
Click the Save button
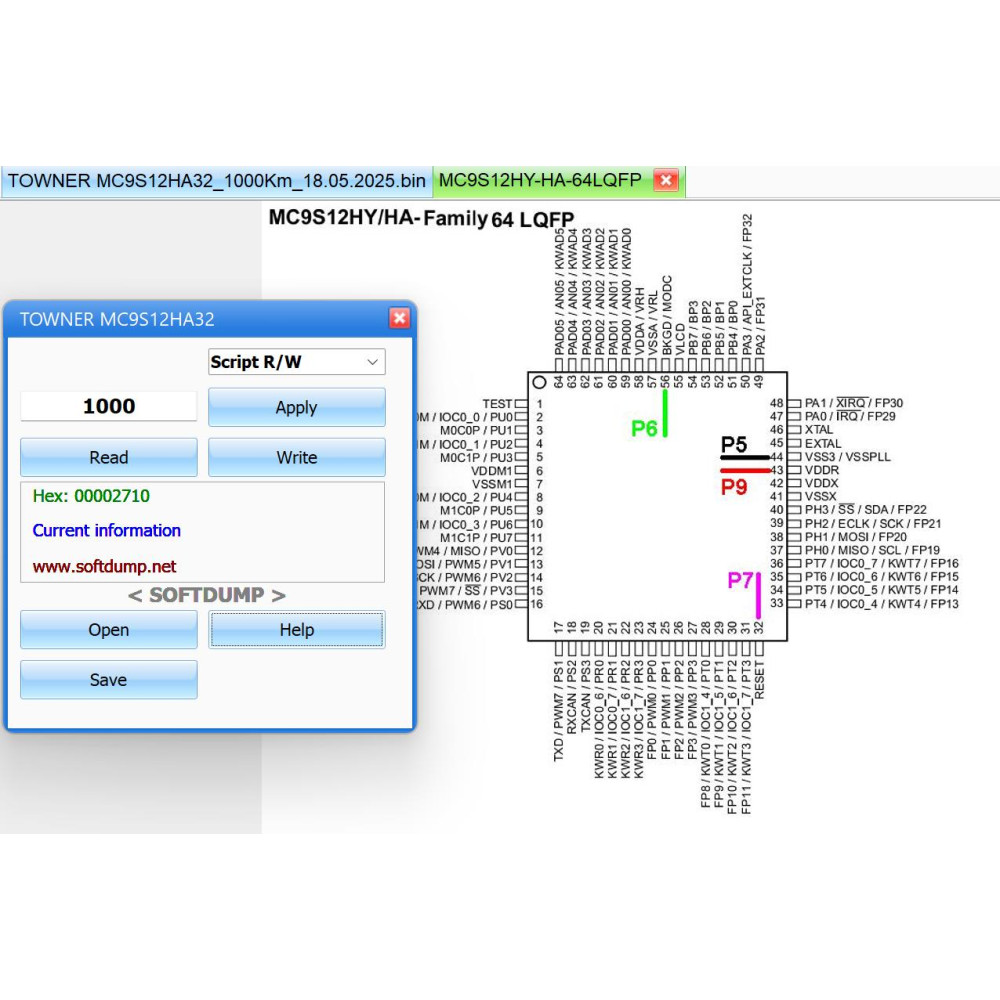[x=108, y=679]
